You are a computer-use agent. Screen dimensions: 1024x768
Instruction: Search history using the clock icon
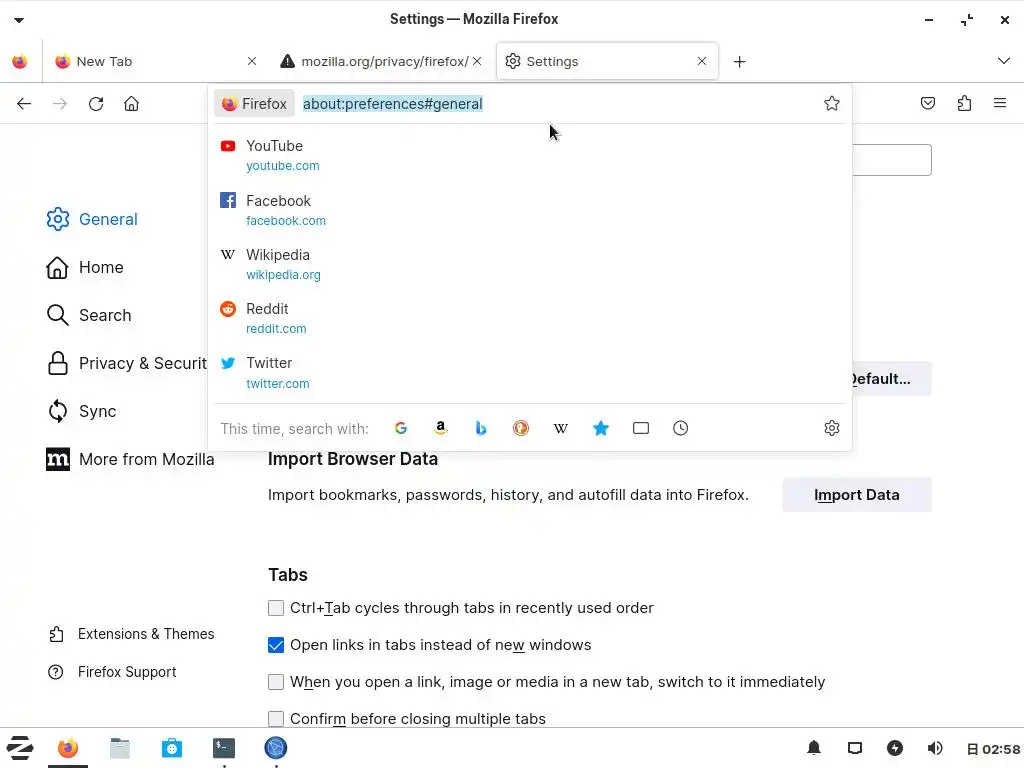[x=680, y=428]
